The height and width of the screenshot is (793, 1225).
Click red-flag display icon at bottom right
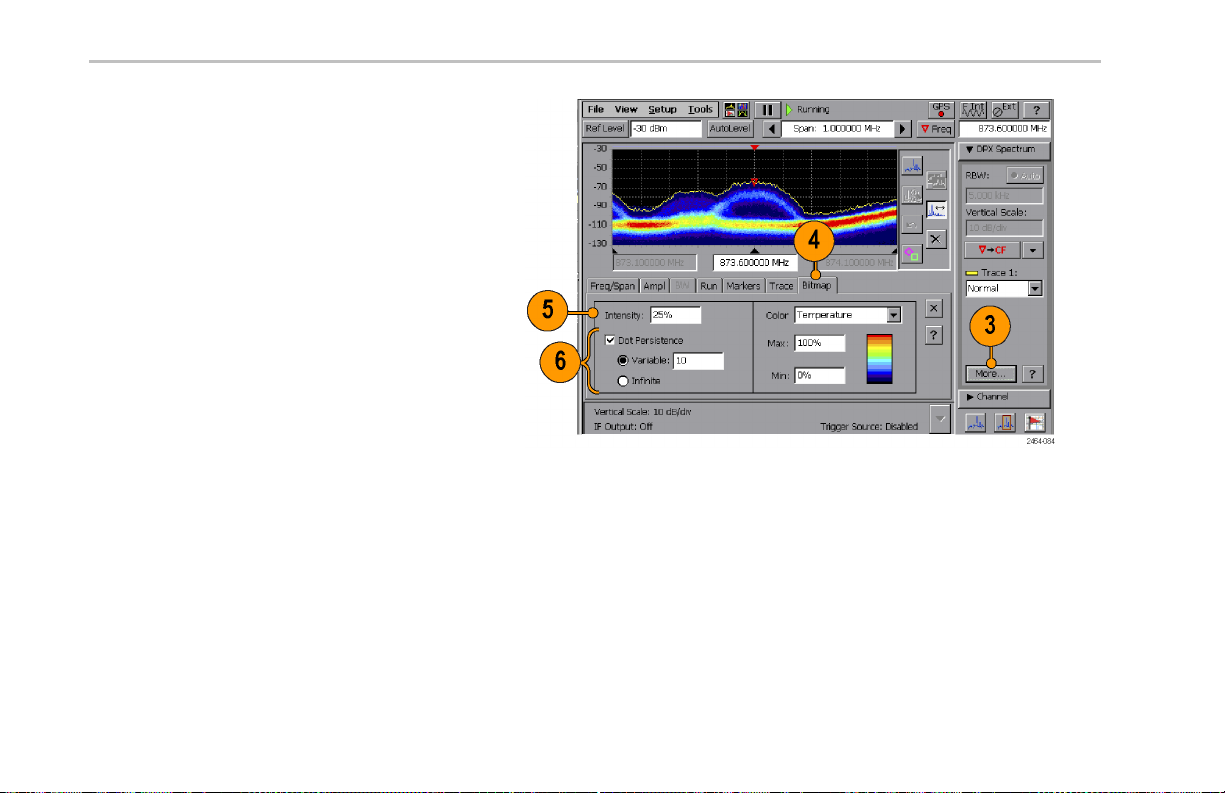1035,423
